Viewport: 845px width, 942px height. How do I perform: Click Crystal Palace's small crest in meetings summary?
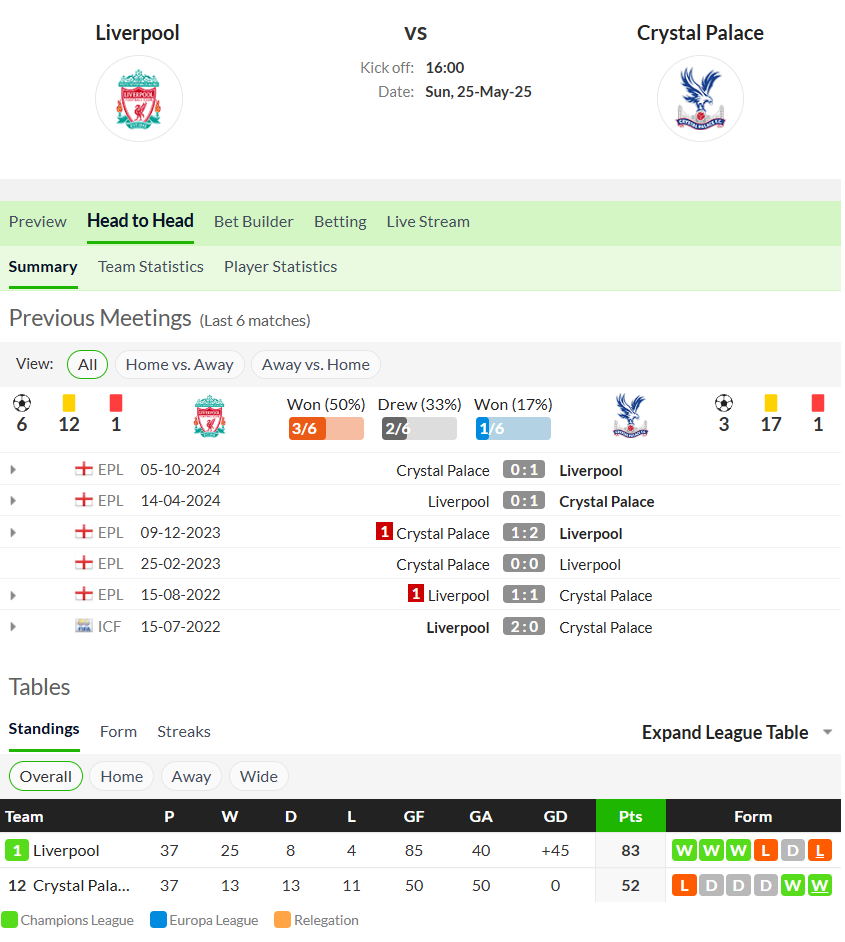630,416
